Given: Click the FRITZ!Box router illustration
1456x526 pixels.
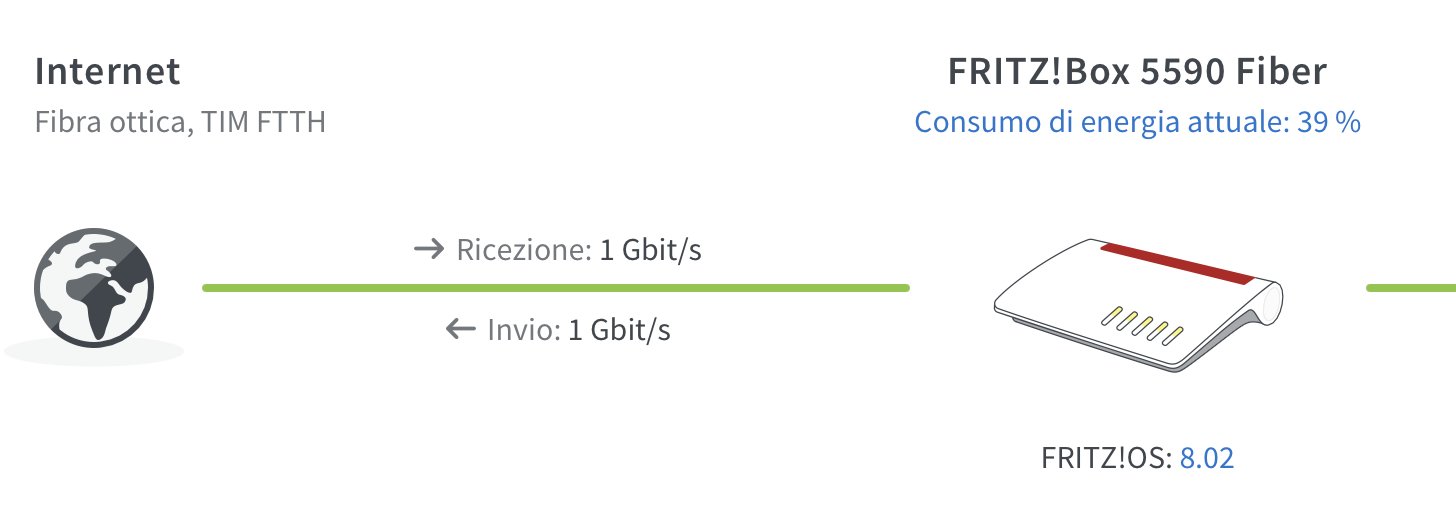Looking at the screenshot, I should click(1138, 305).
